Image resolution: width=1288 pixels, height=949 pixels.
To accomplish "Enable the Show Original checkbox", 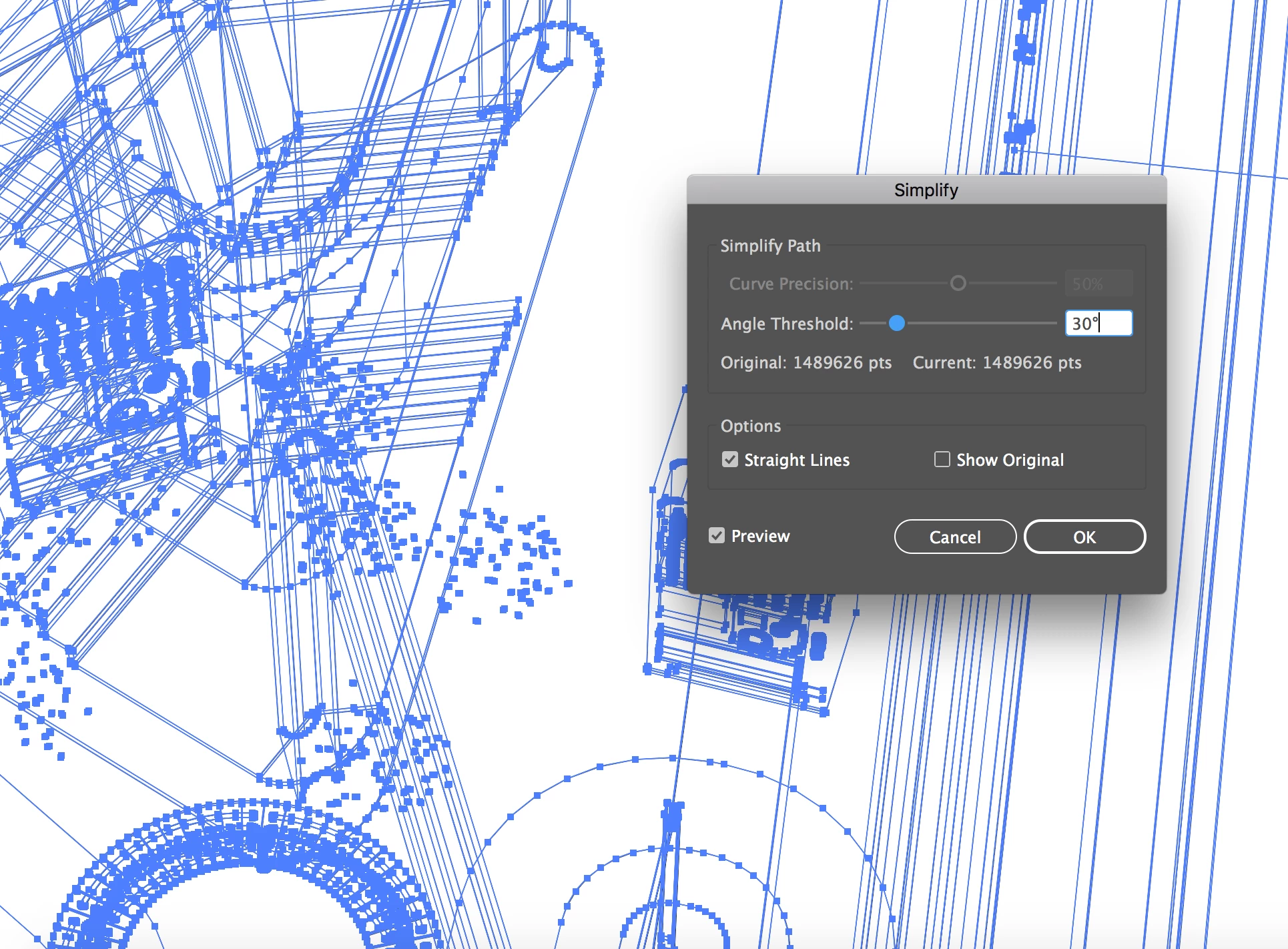I will point(942,459).
